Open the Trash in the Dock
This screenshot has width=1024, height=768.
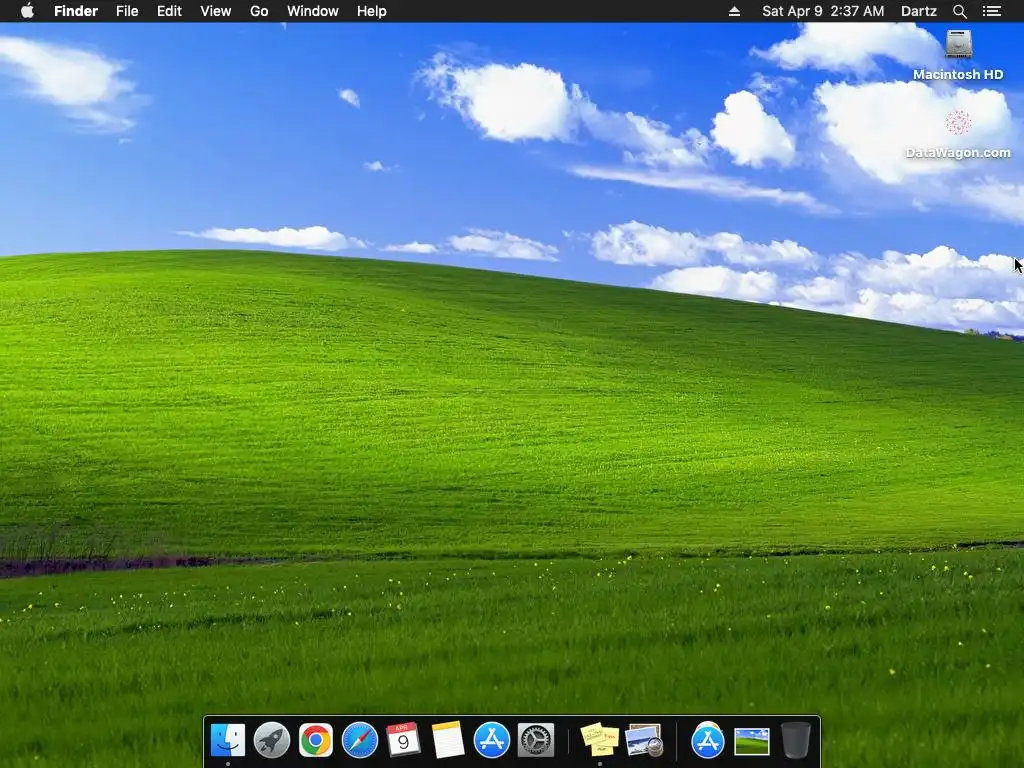pos(795,740)
